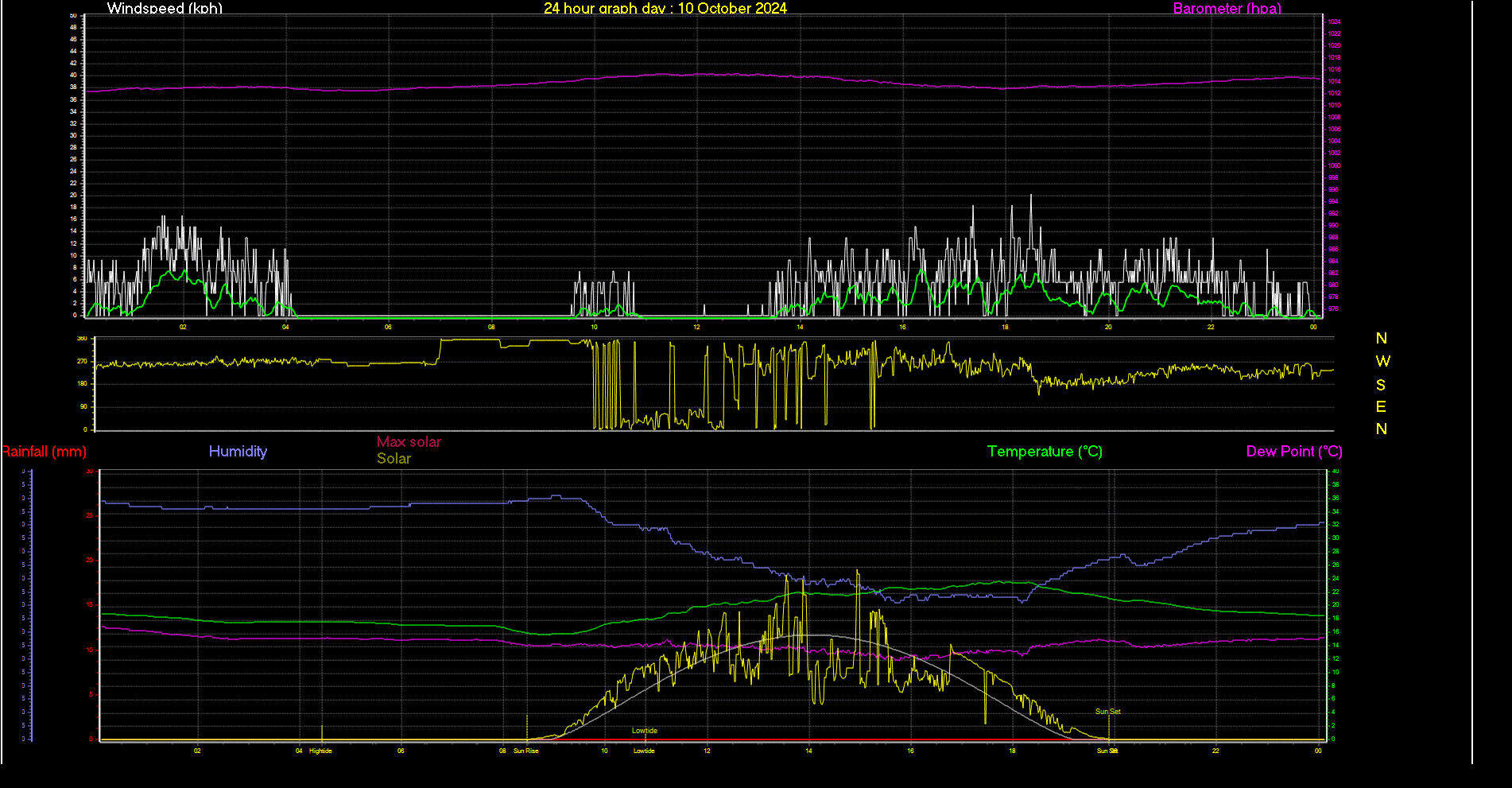Viewport: 1512px width, 788px height.
Task: Click the "90" wind direction axis value
Action: click(83, 407)
